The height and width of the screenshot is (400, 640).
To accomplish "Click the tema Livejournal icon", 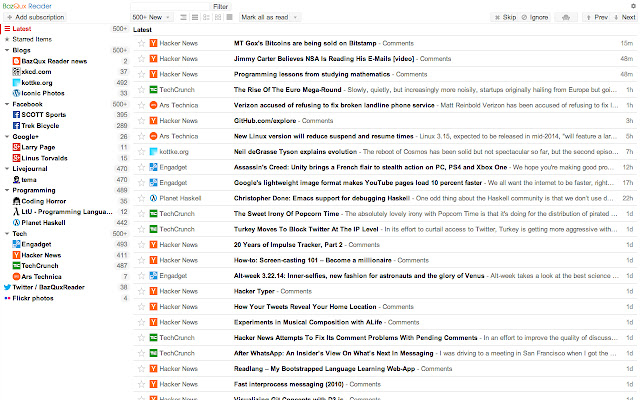I will [16, 180].
